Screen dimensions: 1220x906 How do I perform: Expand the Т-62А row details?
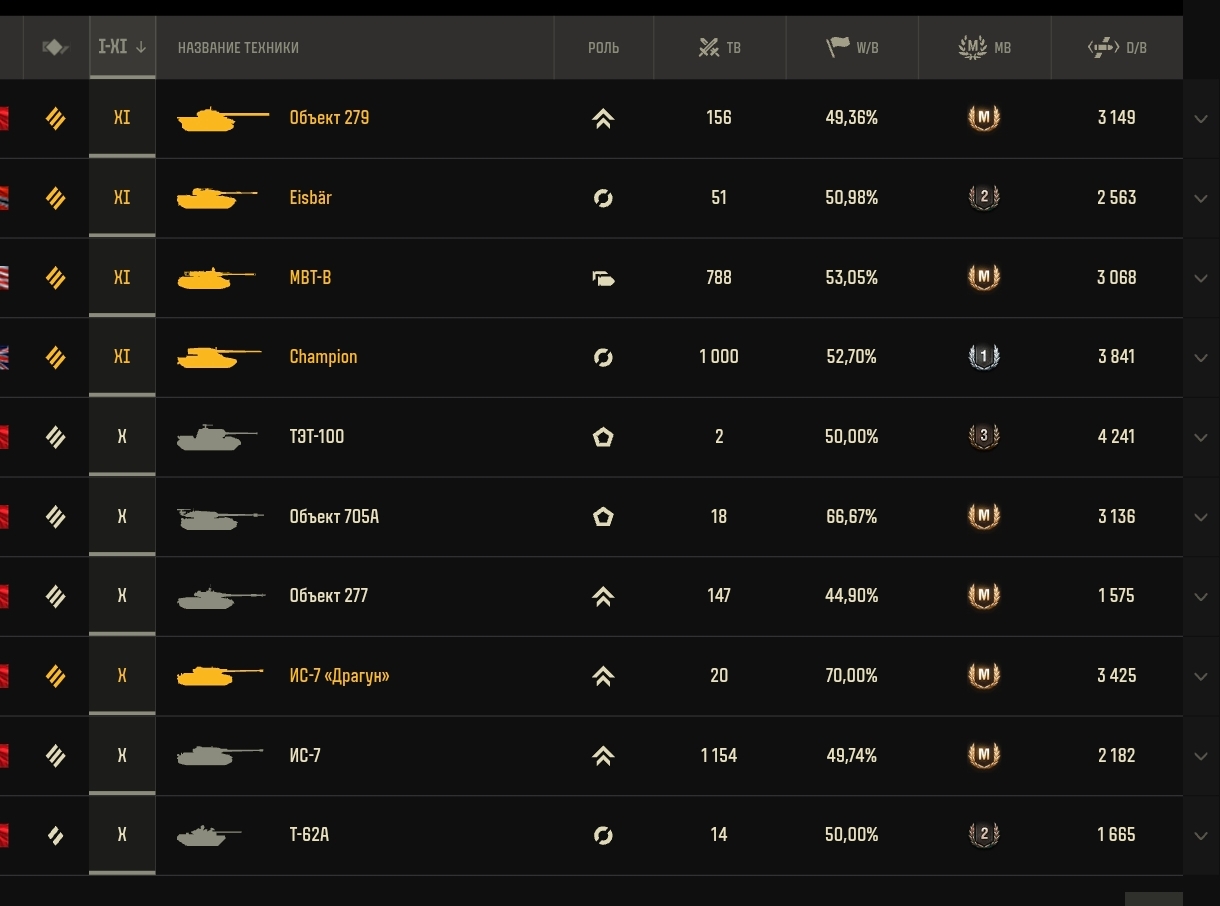pos(1201,836)
